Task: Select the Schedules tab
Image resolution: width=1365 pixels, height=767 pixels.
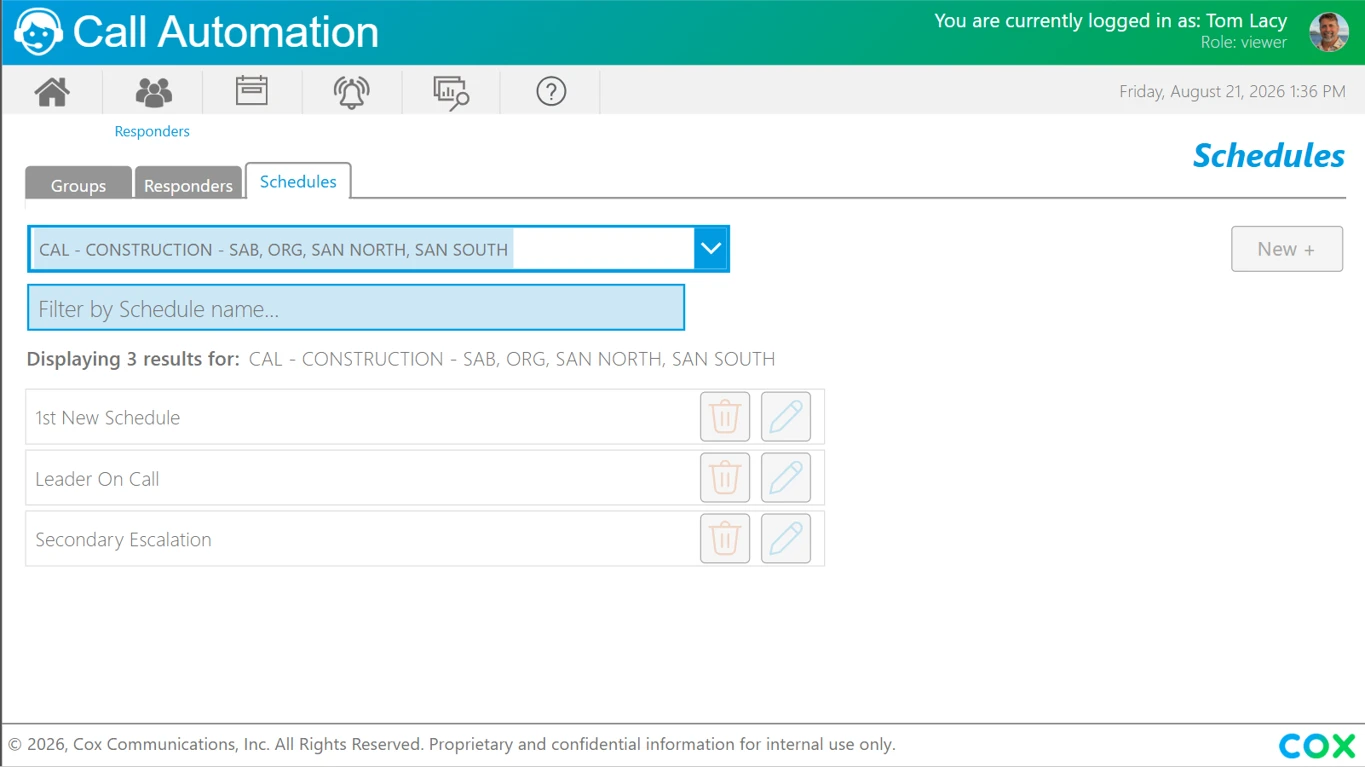Action: point(298,181)
